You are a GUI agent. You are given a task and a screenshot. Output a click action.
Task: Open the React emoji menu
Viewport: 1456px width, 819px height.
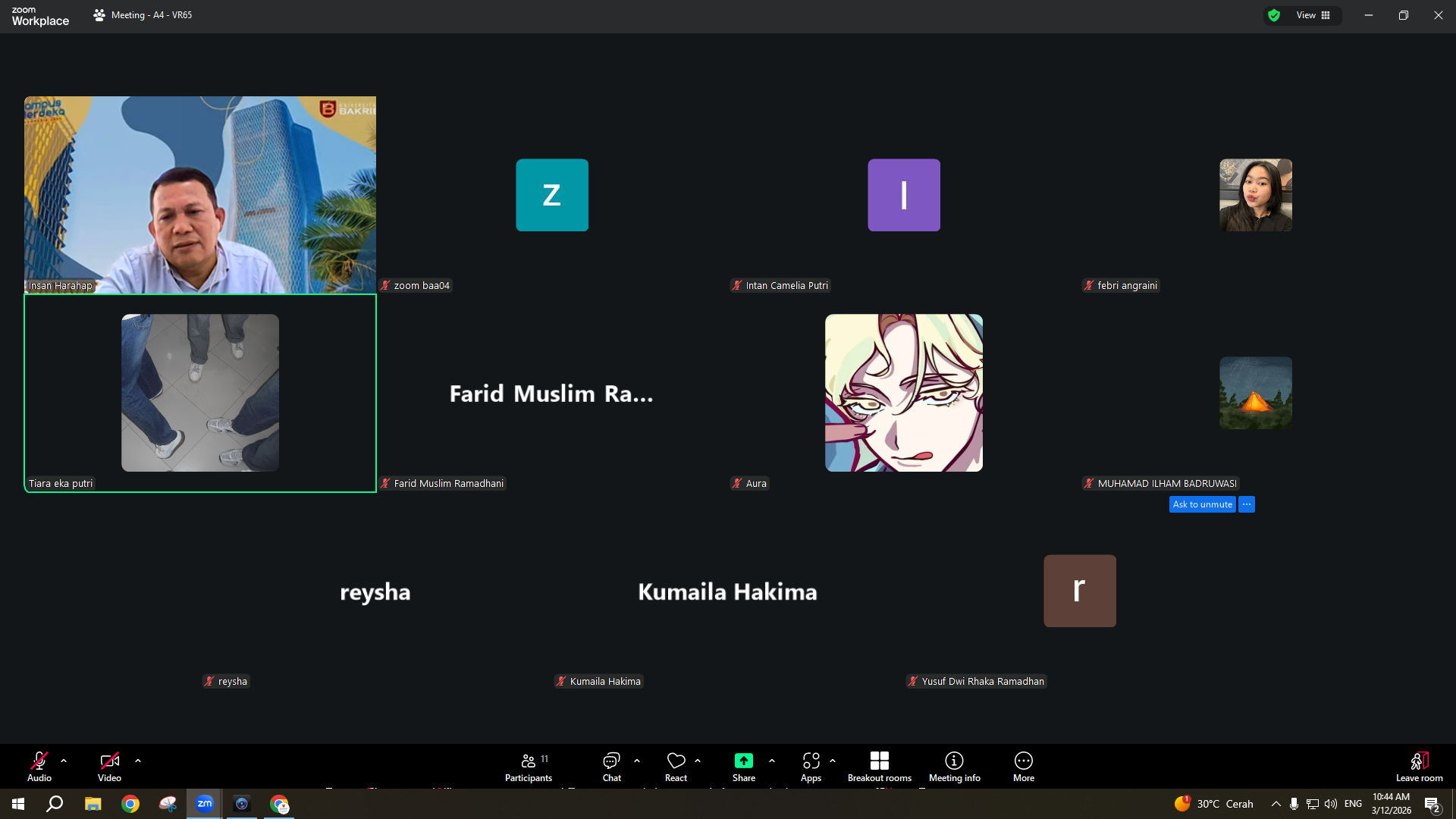coord(676,766)
